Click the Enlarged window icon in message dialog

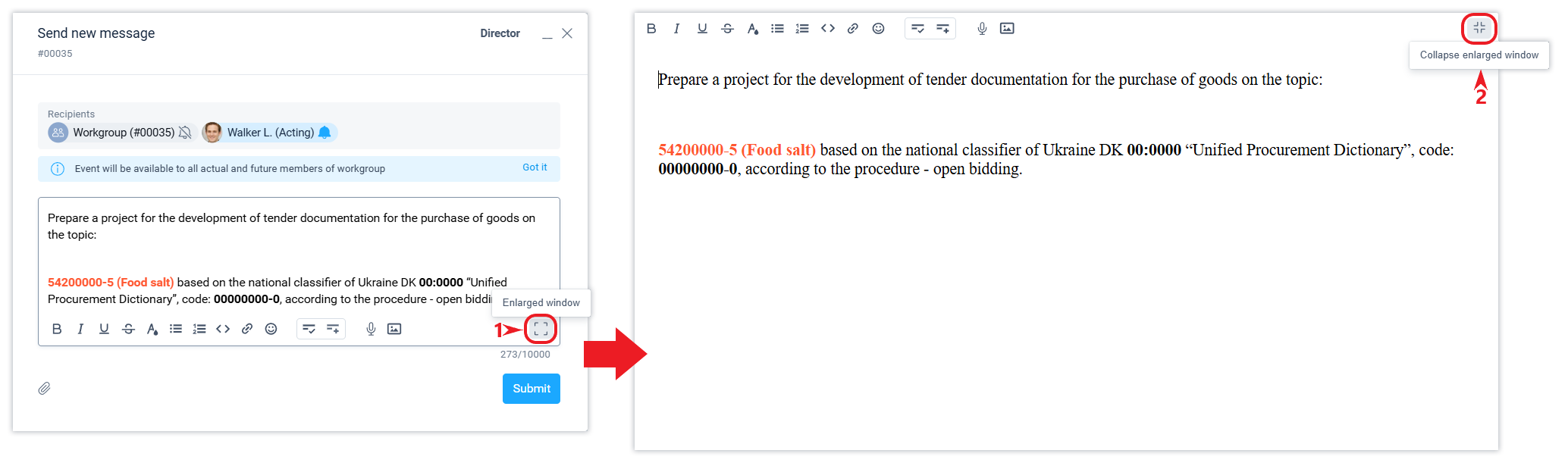[x=541, y=329]
